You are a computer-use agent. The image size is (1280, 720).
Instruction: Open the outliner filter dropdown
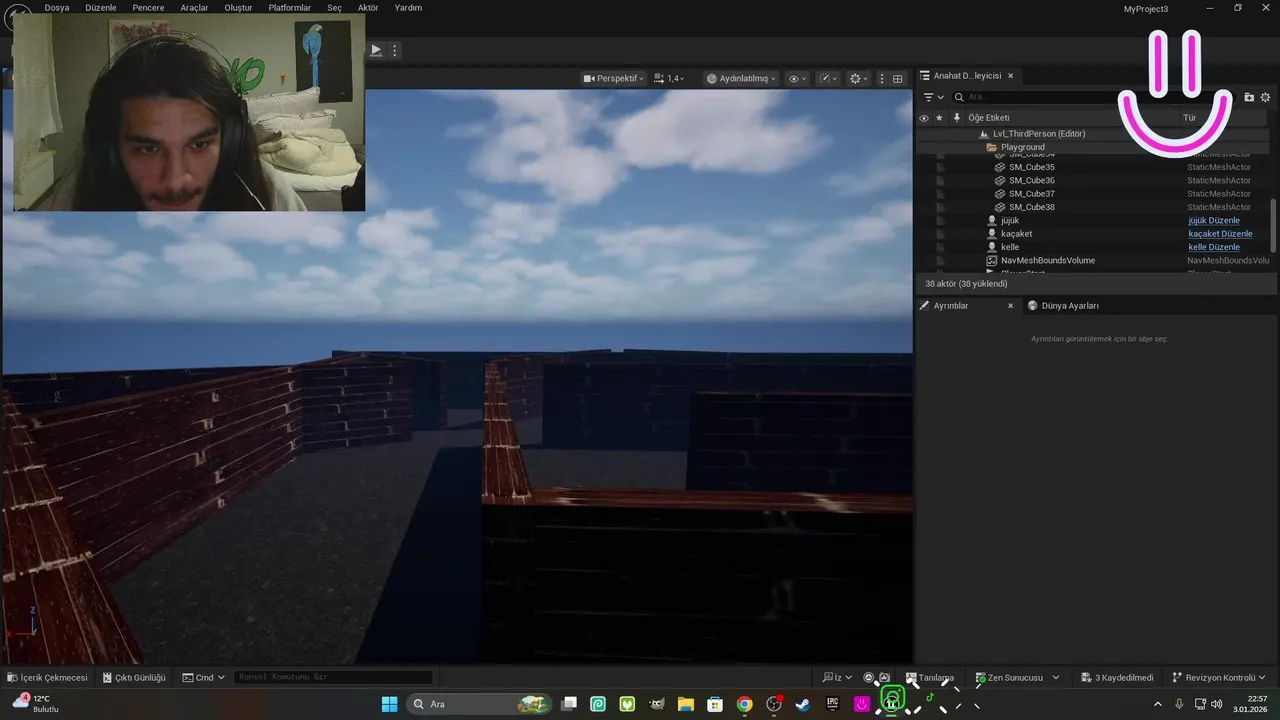pos(933,97)
